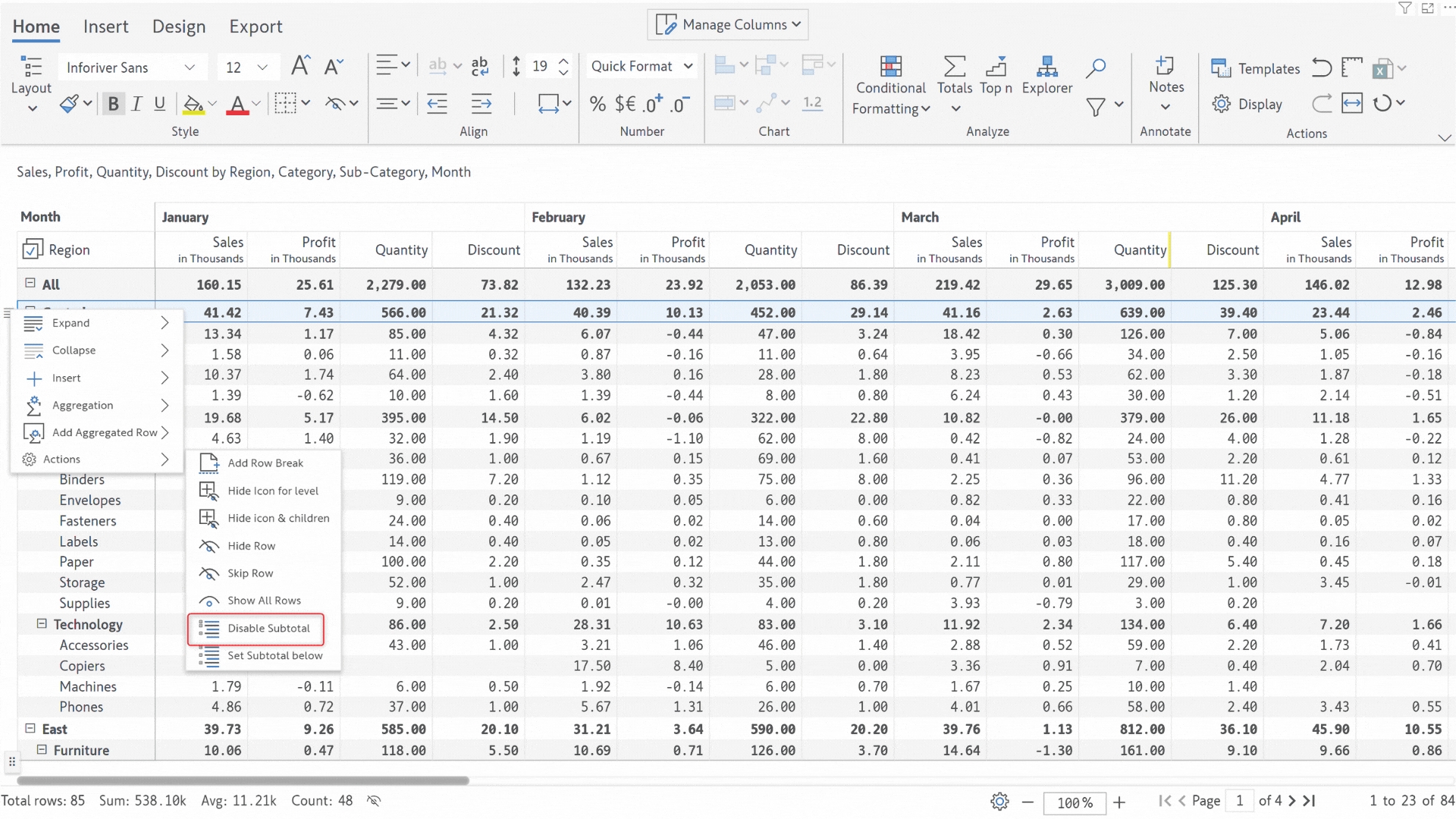The width and height of the screenshot is (1456, 819).
Task: Collapse the Technology category row
Action: (42, 623)
